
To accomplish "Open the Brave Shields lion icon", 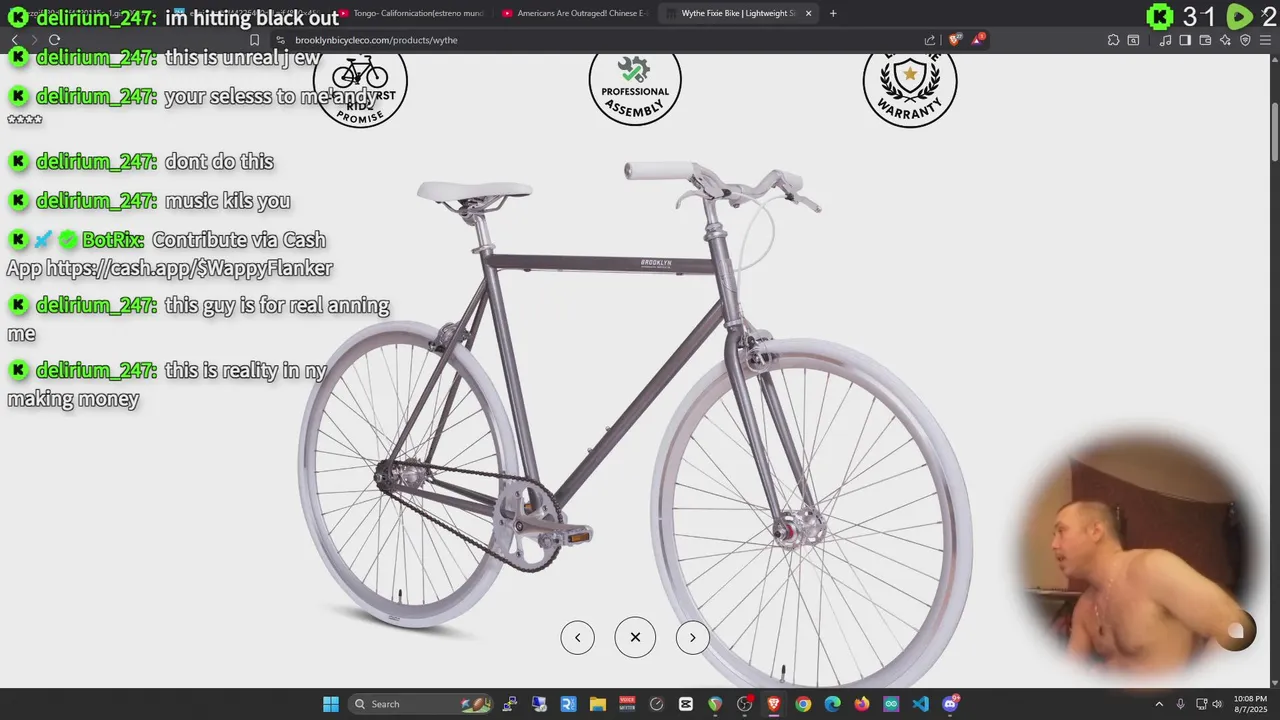I will [955, 40].
